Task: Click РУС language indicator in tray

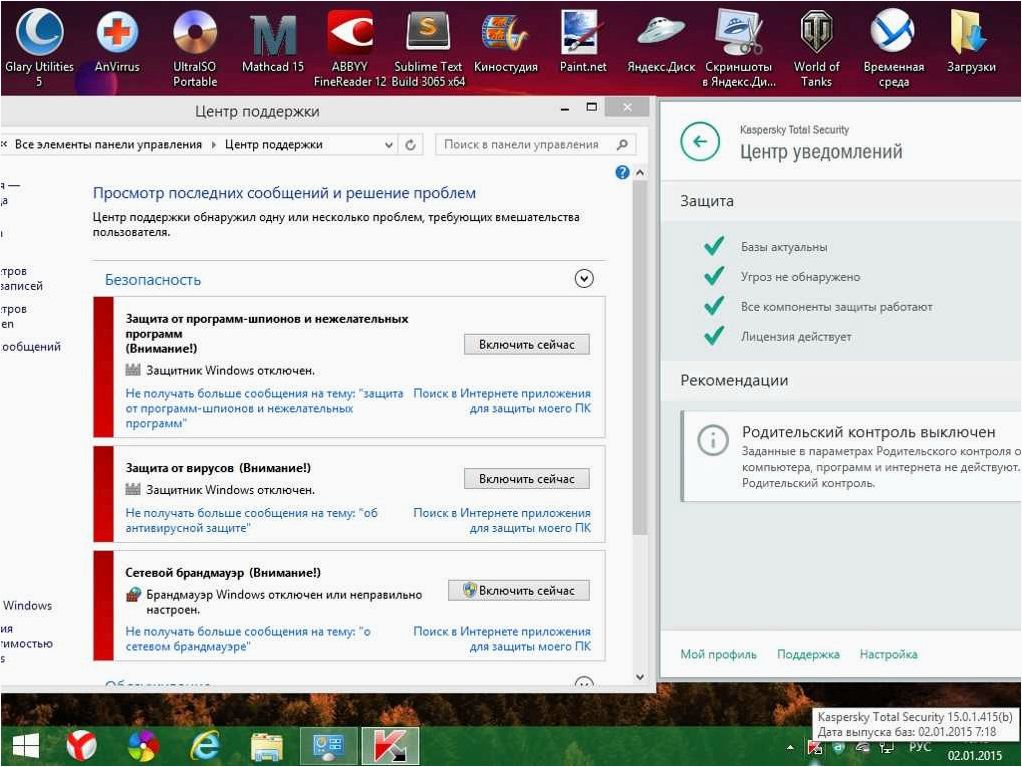Action: click(x=920, y=747)
